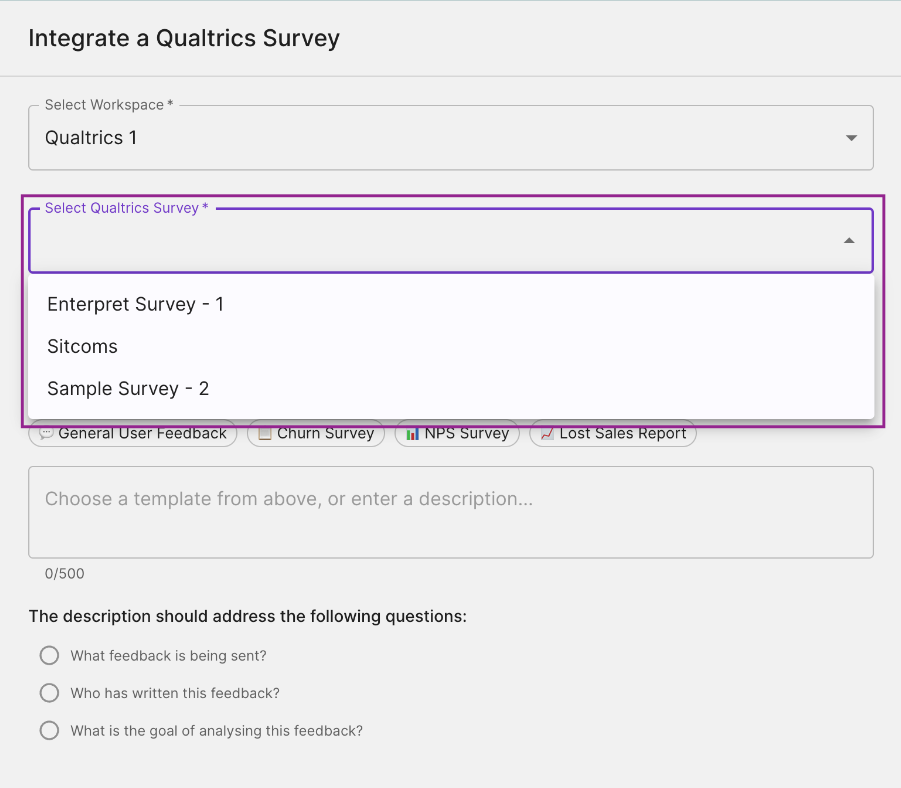Expand the Select Workspace dropdown arrow
The image size is (901, 788).
click(x=851, y=138)
